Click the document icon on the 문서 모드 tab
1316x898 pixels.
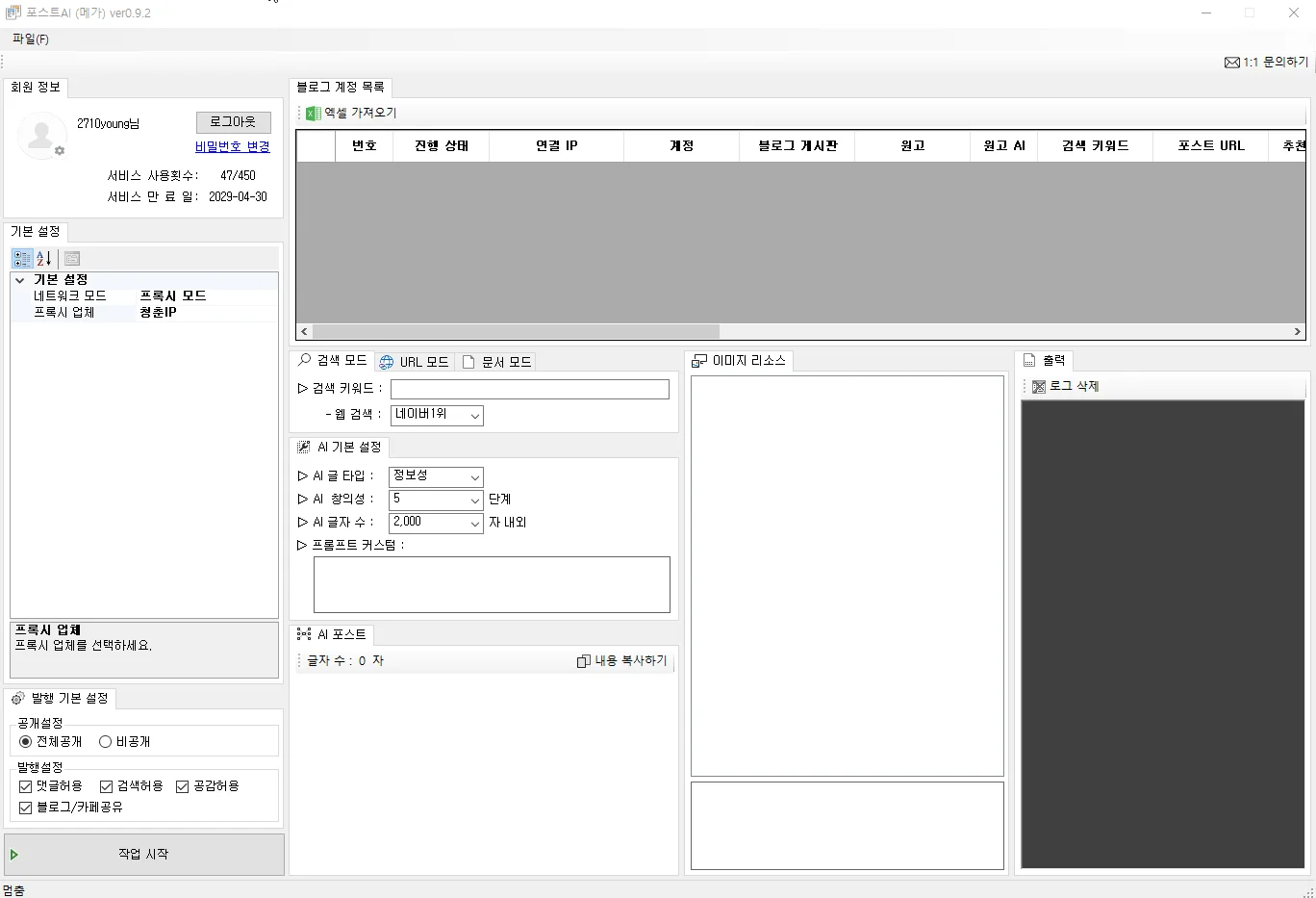tap(468, 362)
